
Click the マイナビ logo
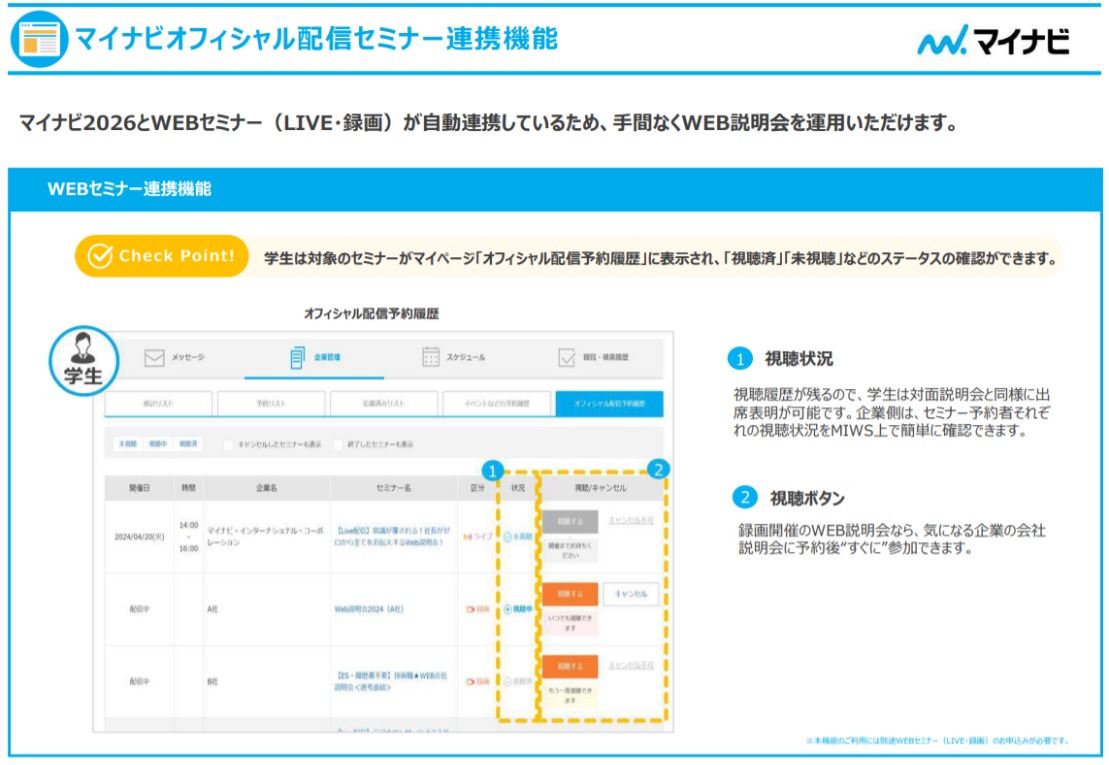coord(993,40)
